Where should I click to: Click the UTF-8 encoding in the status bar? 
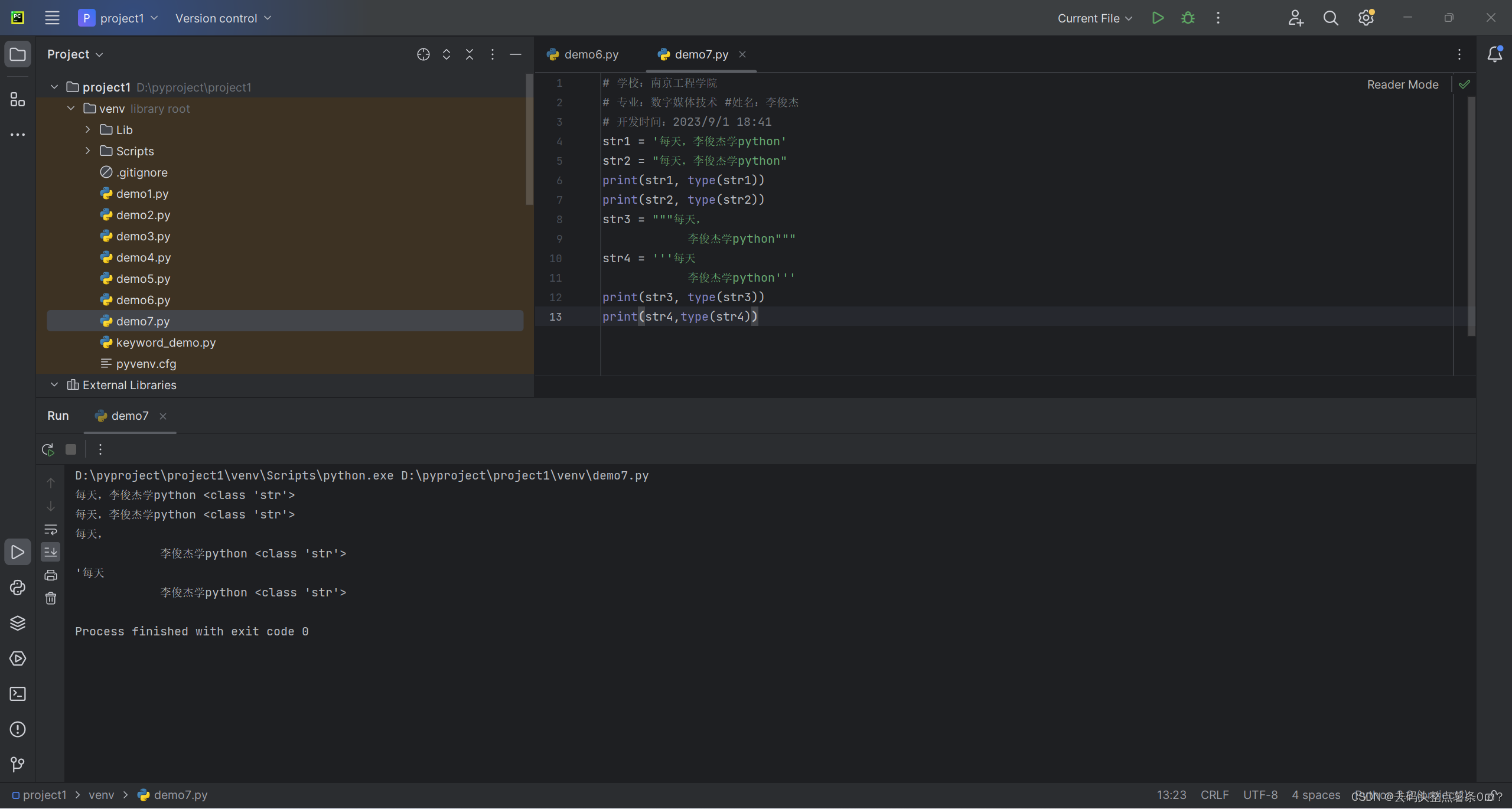(x=1260, y=795)
